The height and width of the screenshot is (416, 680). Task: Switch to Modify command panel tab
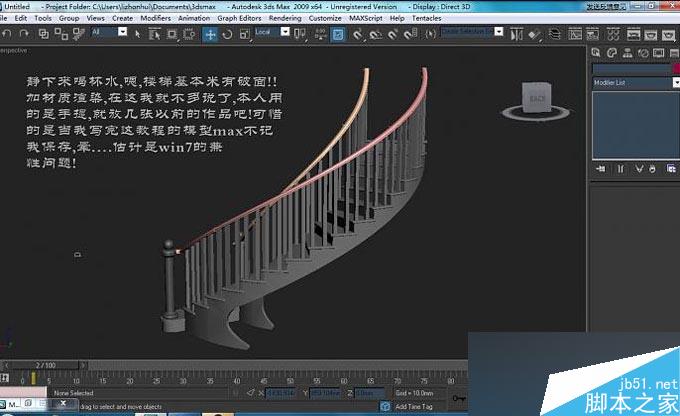click(x=612, y=53)
